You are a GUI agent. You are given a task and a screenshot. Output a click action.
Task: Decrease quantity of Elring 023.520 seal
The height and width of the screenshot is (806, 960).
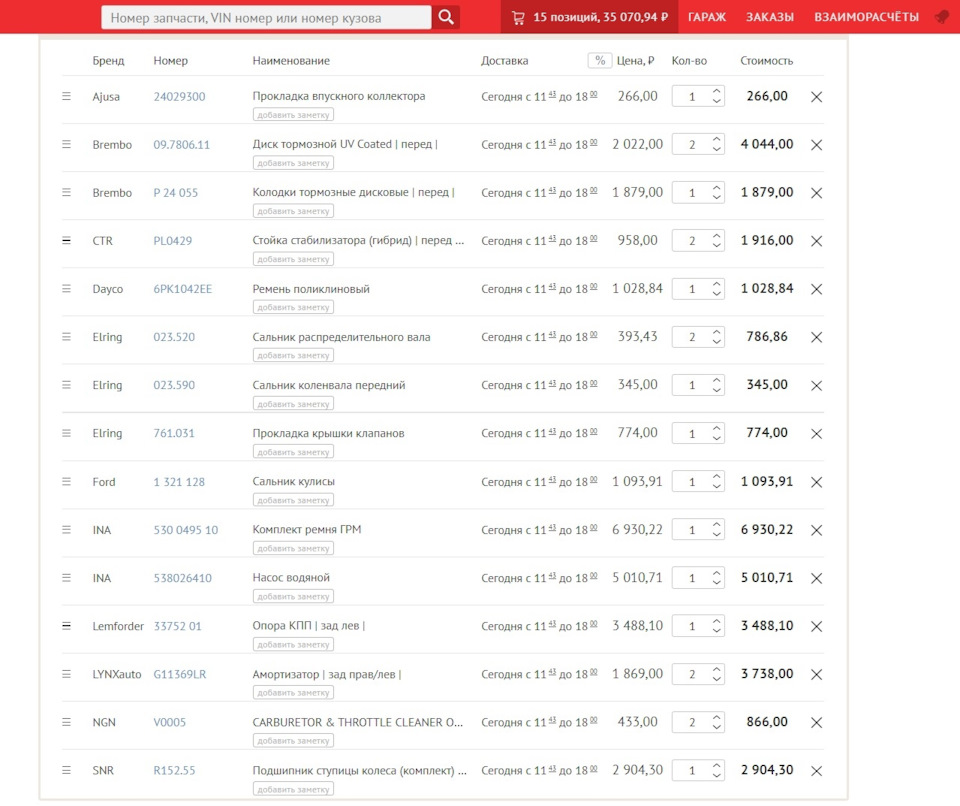(716, 342)
